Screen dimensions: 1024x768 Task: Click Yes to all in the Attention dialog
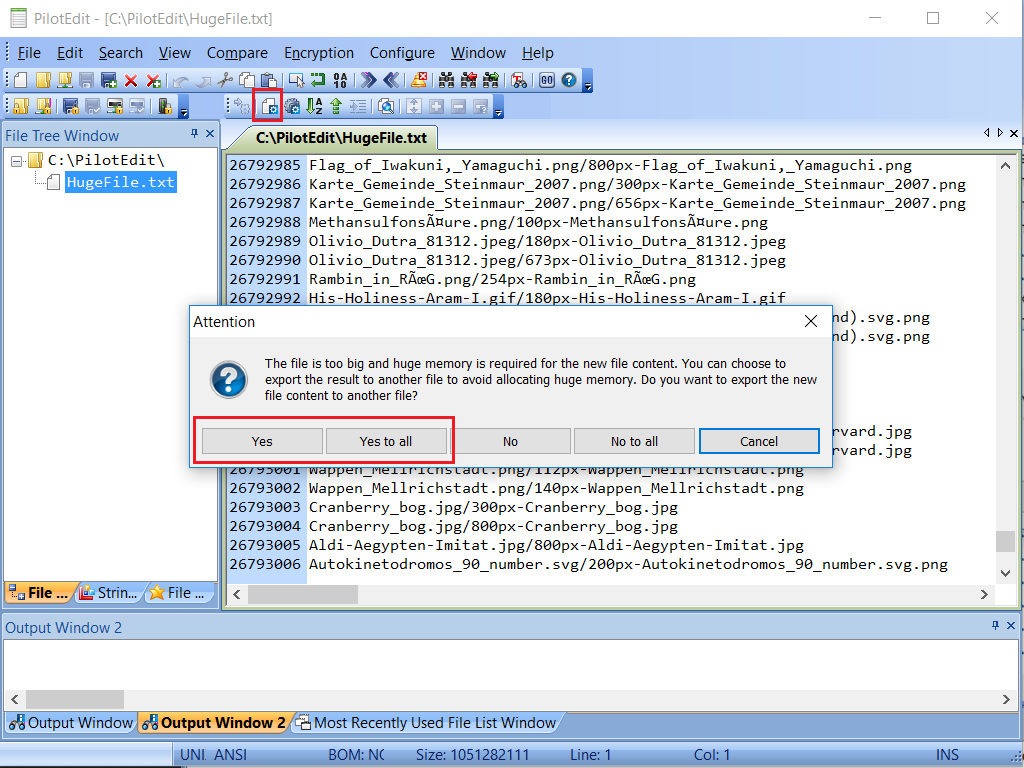(386, 441)
